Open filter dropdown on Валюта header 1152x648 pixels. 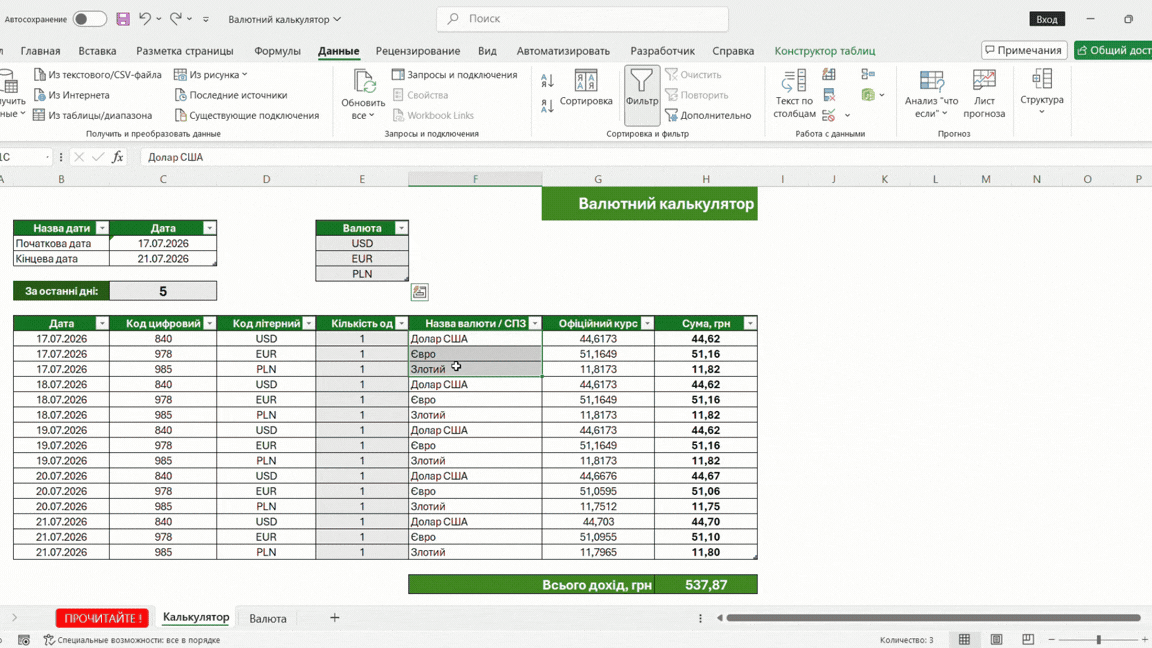(x=401, y=228)
